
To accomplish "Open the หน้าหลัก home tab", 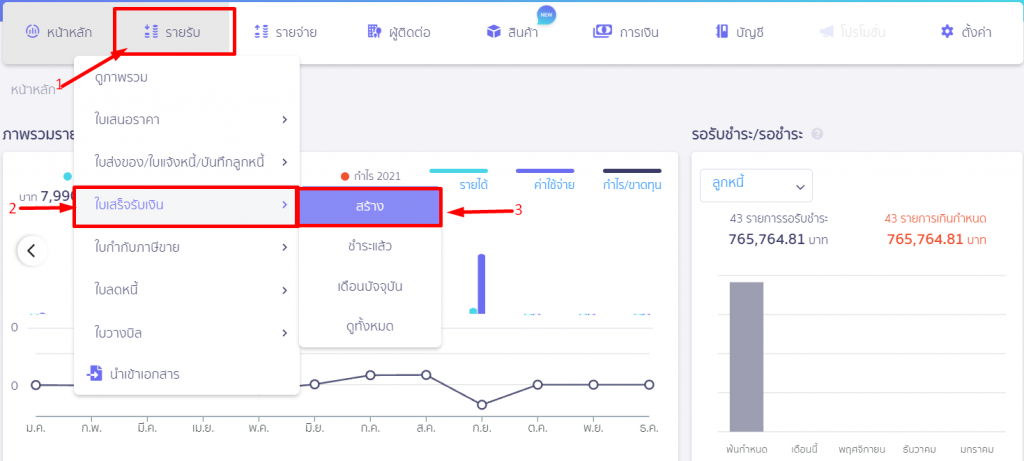I will (59, 32).
